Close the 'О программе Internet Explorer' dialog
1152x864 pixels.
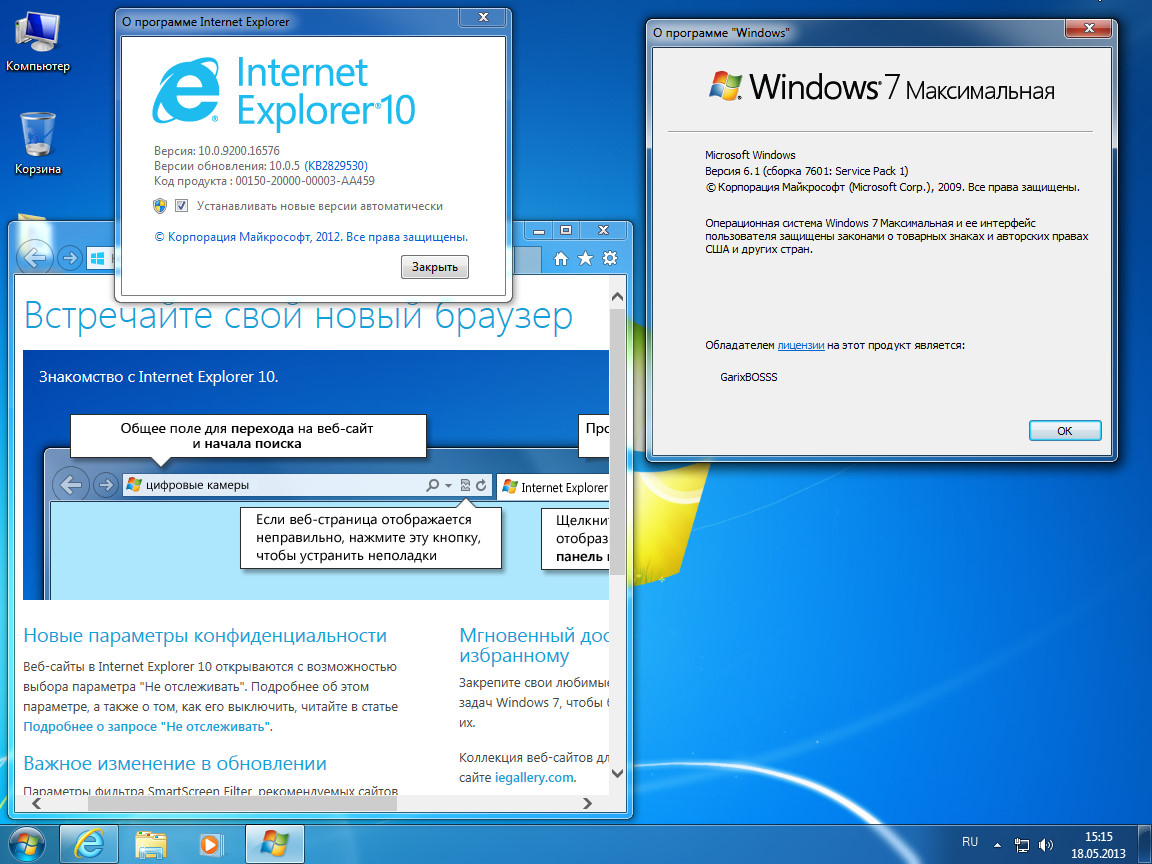pyautogui.click(x=483, y=18)
